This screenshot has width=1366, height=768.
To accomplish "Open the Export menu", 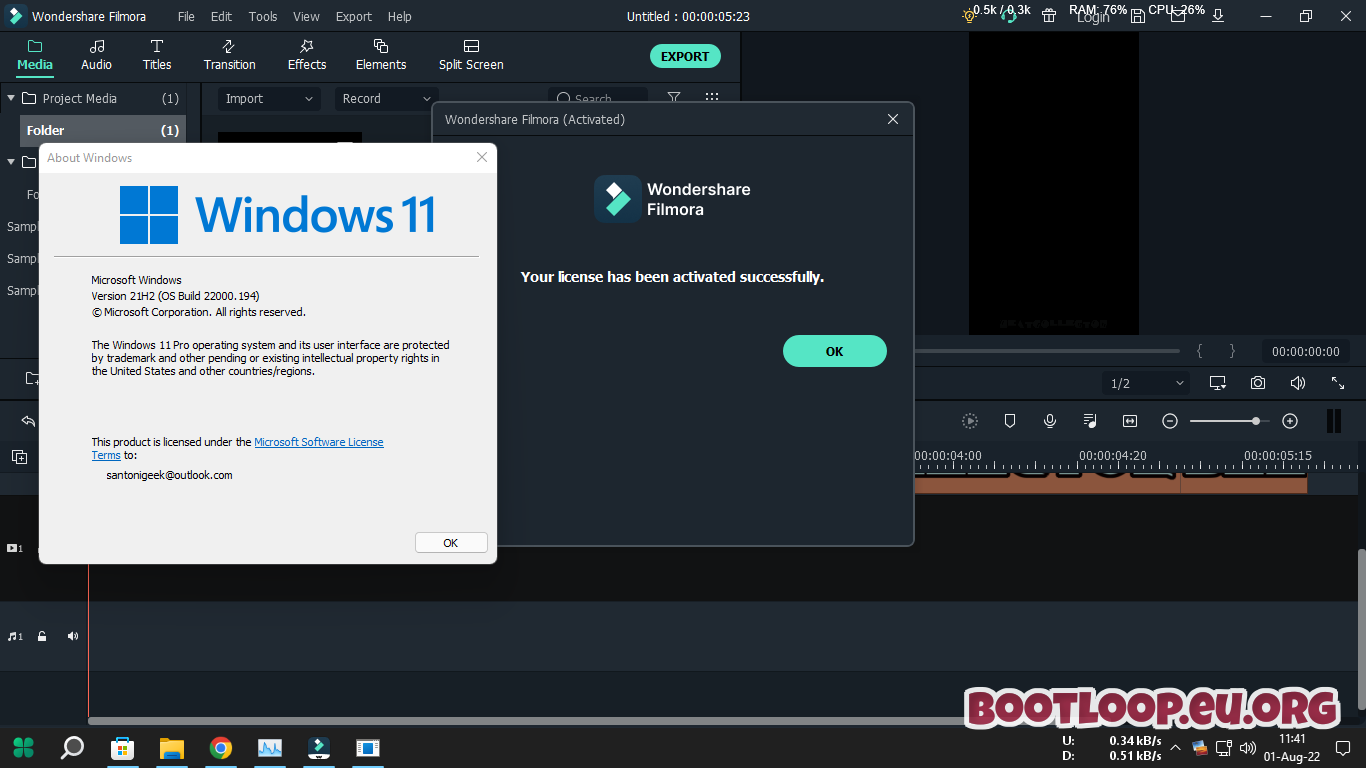I will point(354,16).
